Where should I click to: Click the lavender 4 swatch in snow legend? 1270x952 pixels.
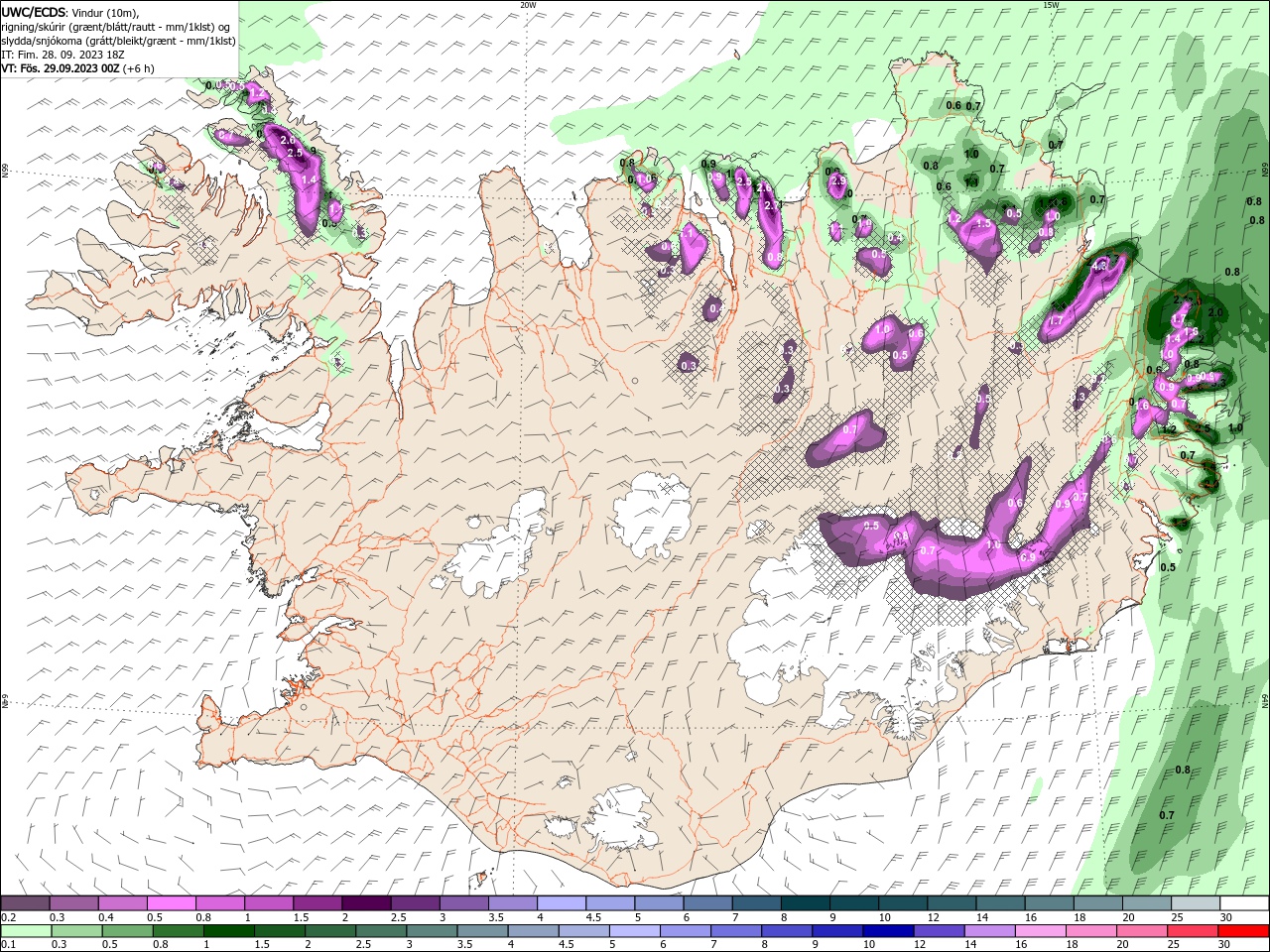coord(562,903)
